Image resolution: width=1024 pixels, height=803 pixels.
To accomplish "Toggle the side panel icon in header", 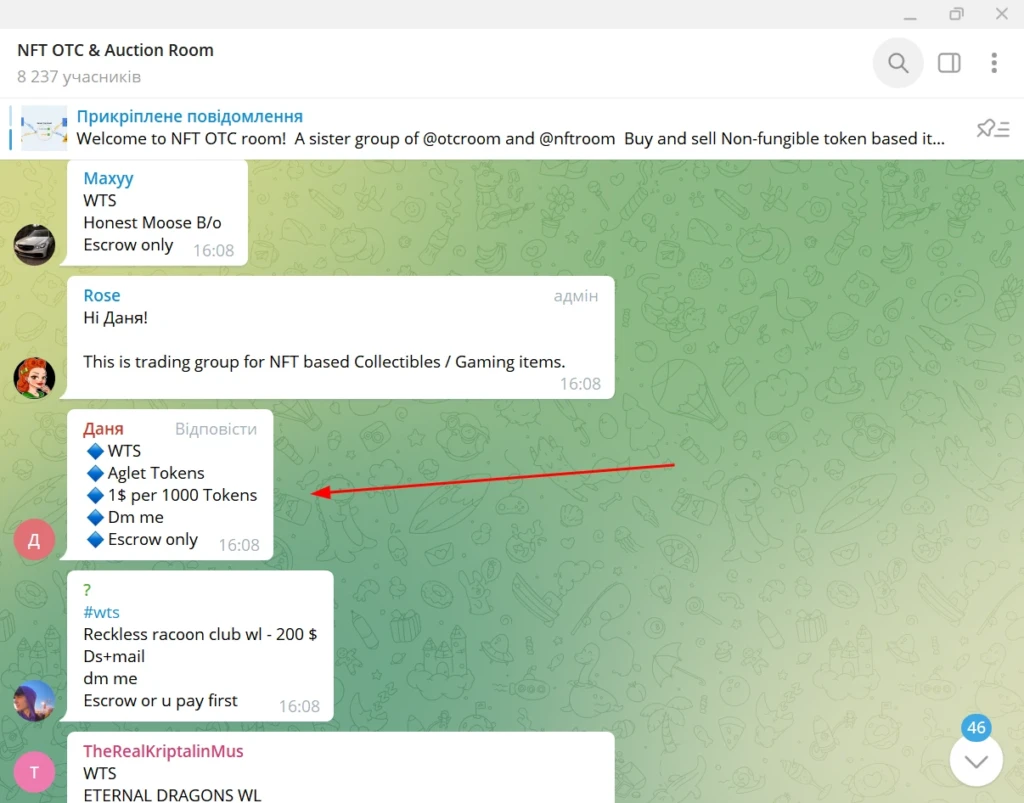I will (949, 63).
